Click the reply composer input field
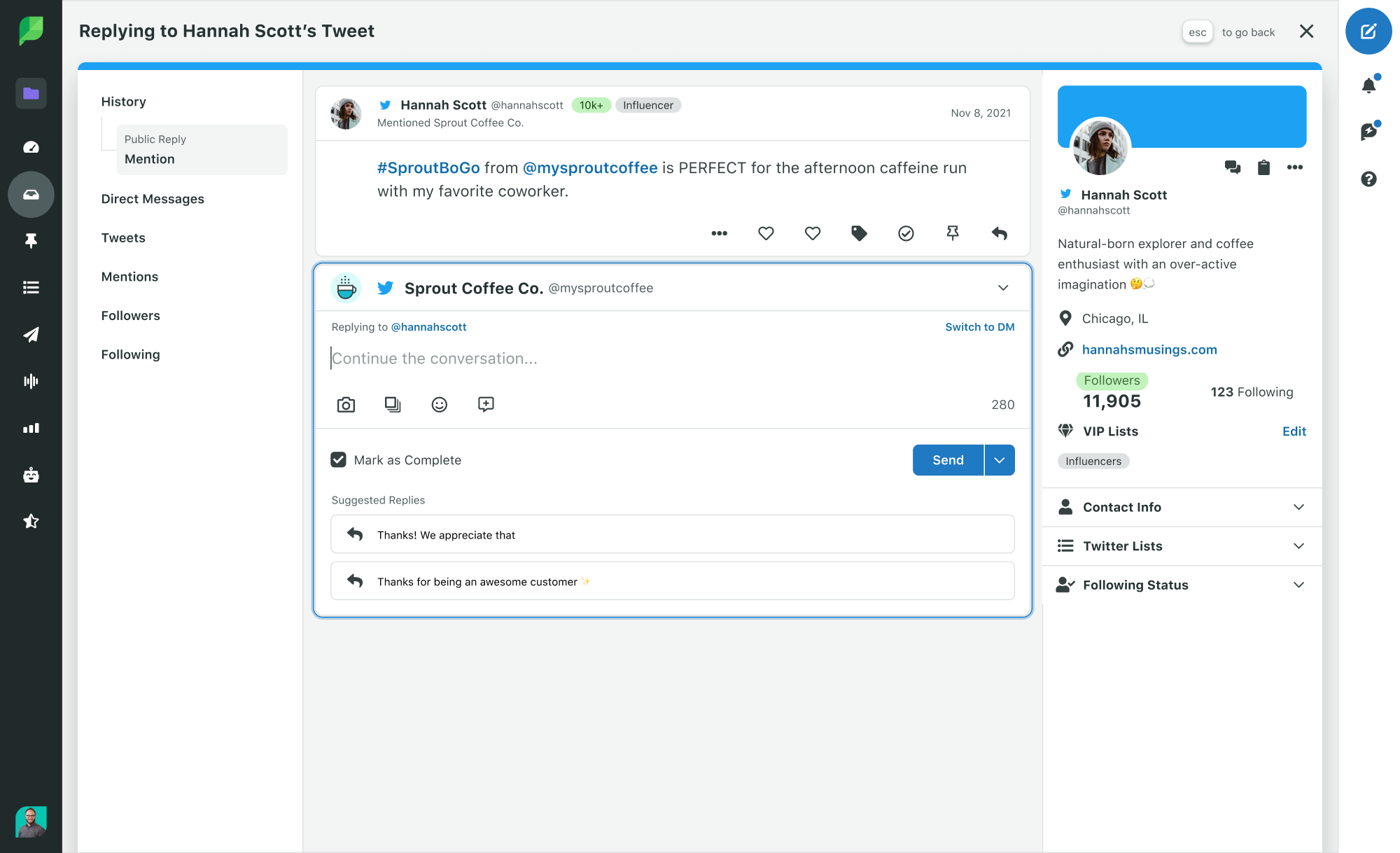 pyautogui.click(x=672, y=358)
